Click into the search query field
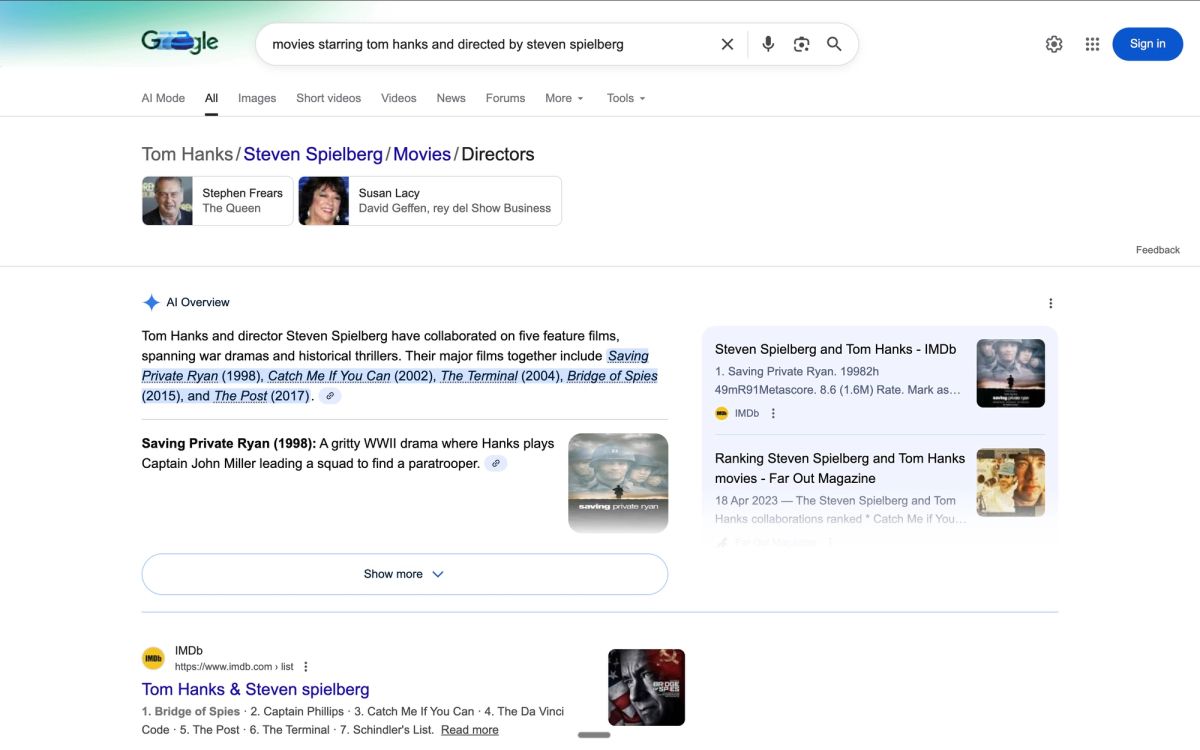The width and height of the screenshot is (1200, 750). point(490,44)
